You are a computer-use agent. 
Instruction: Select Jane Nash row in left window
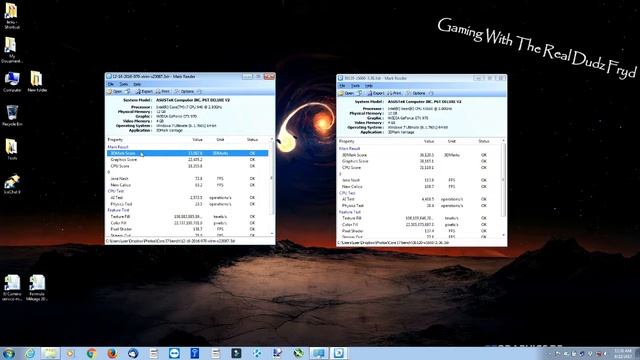[x=187, y=178]
